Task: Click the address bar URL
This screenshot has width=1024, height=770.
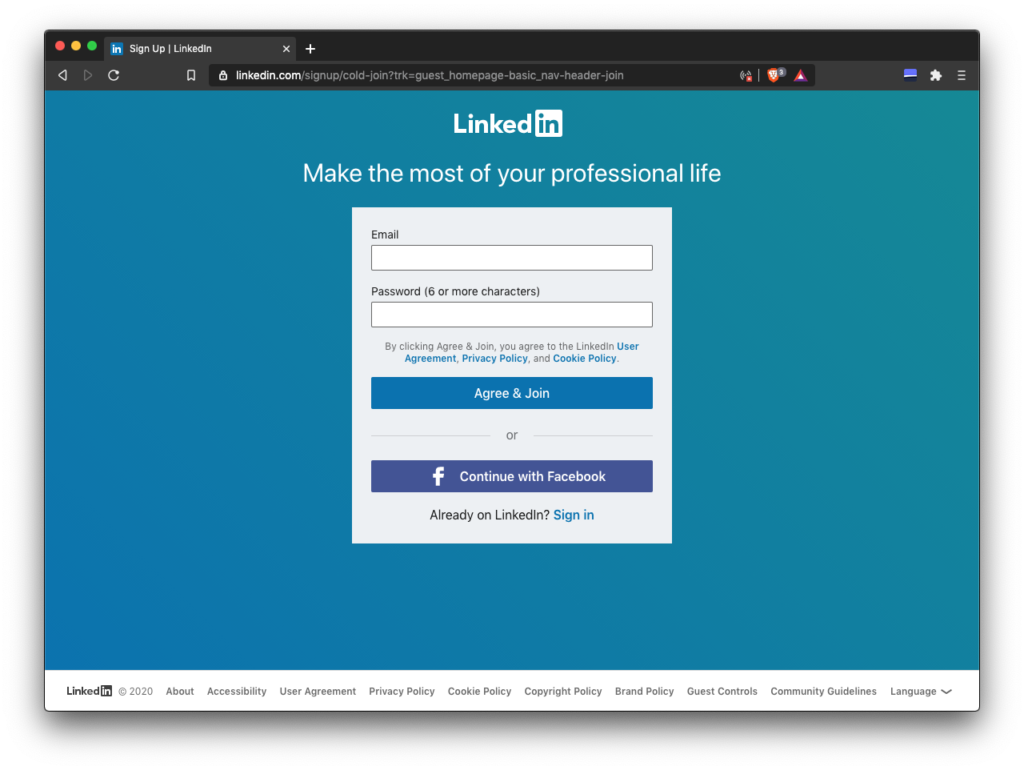Action: click(x=430, y=75)
